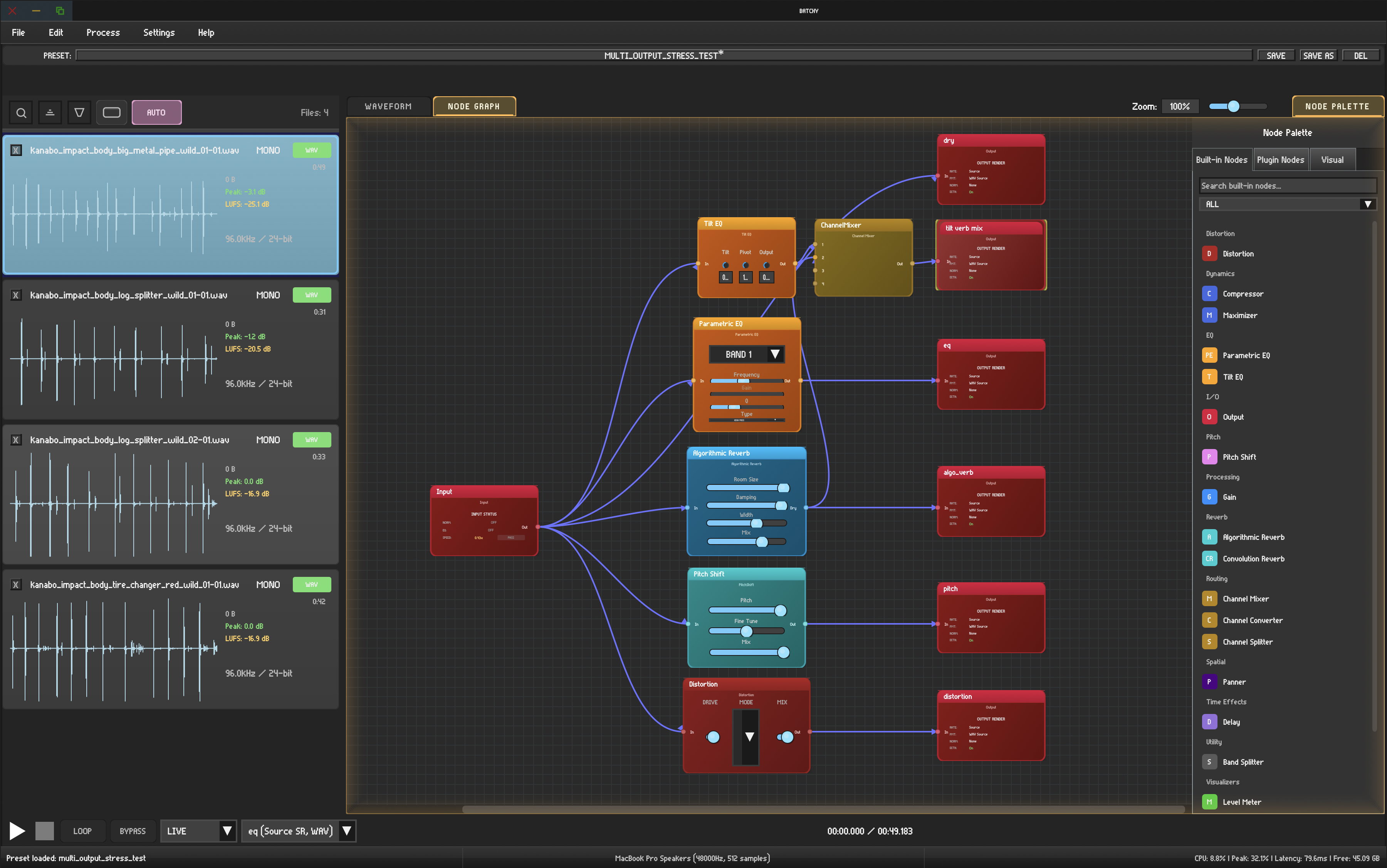
Task: Select the Compressor node icon in the palette
Action: (x=1209, y=293)
